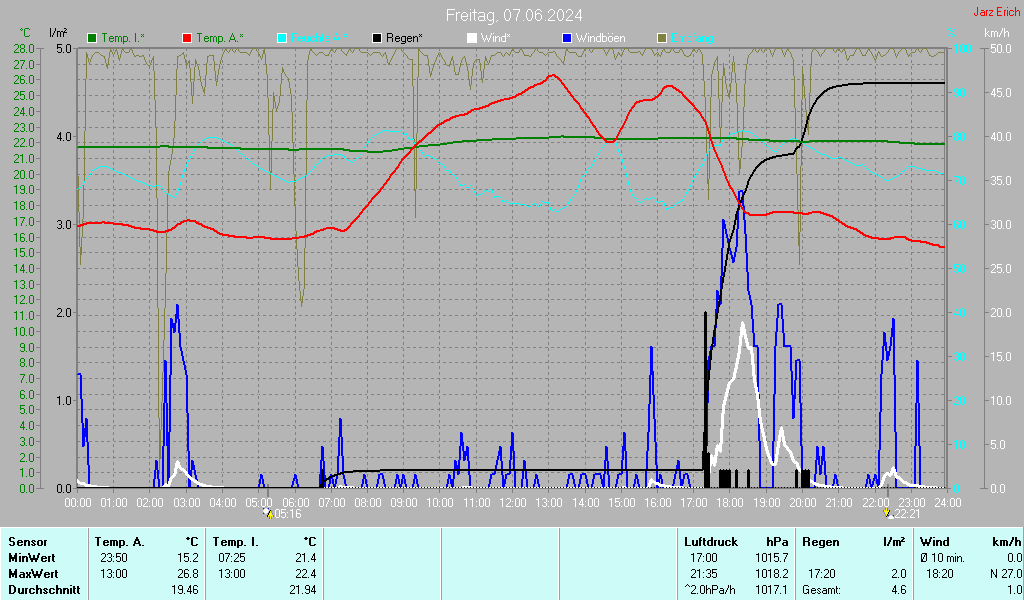
Task: Click the red Temp. A. legend square
Action: [187, 38]
